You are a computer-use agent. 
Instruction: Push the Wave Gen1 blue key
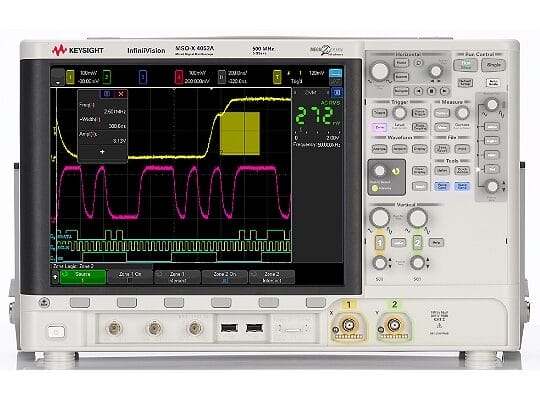pyautogui.click(x=442, y=186)
